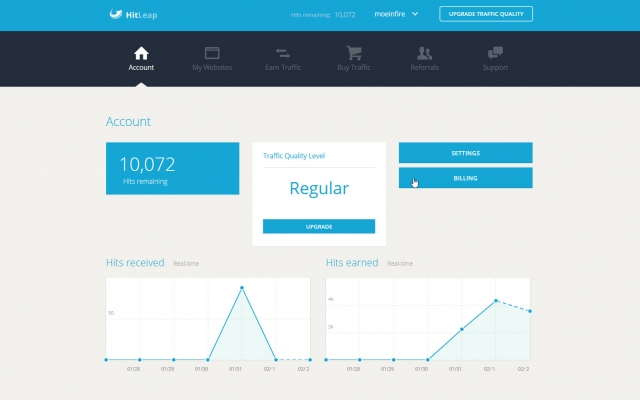Select the Earn Traffic nav label
Viewport: 640px width, 400px height.
click(x=283, y=68)
